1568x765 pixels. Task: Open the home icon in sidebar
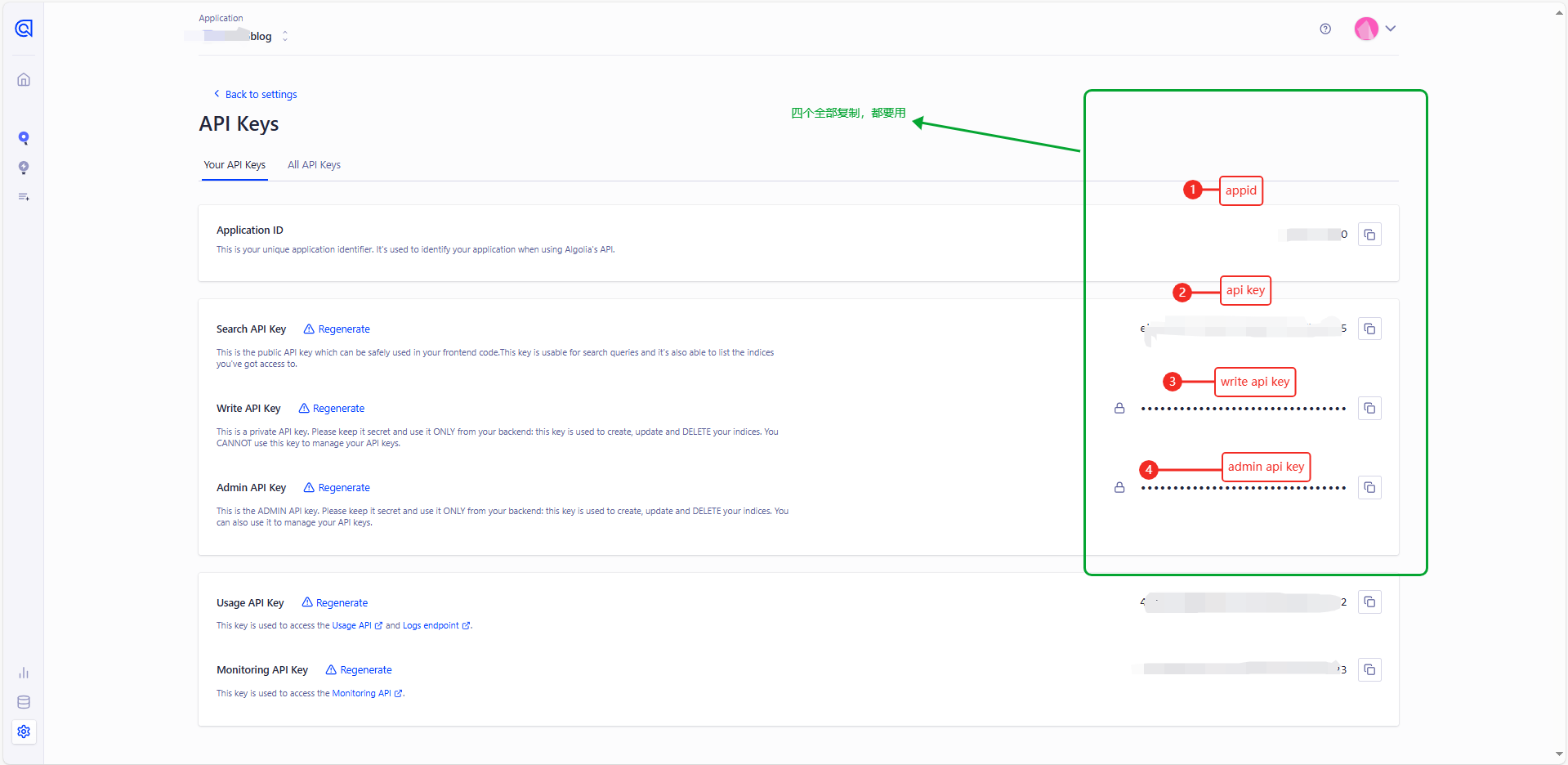tap(24, 80)
